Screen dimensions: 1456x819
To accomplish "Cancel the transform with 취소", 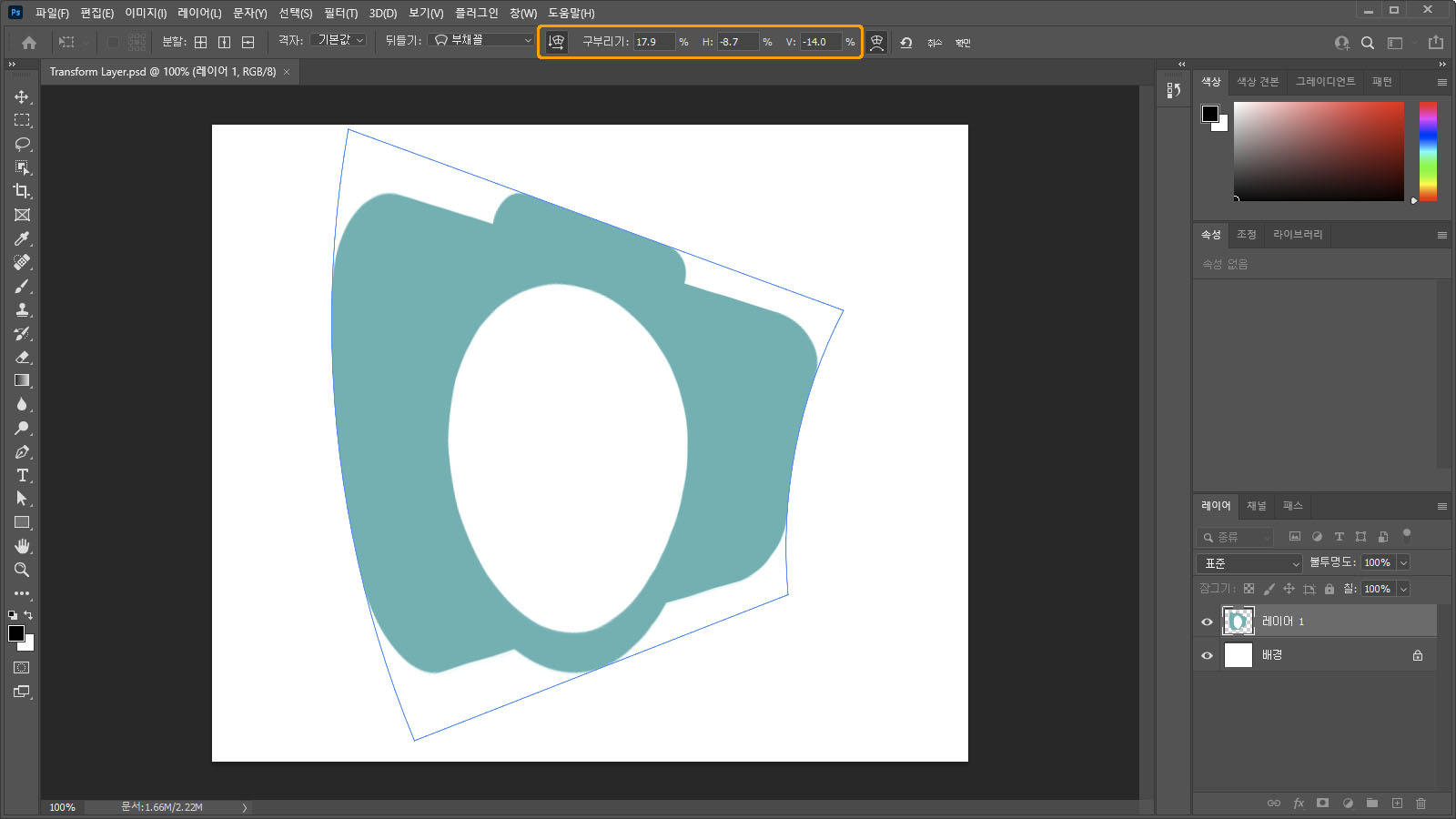I will [x=935, y=43].
